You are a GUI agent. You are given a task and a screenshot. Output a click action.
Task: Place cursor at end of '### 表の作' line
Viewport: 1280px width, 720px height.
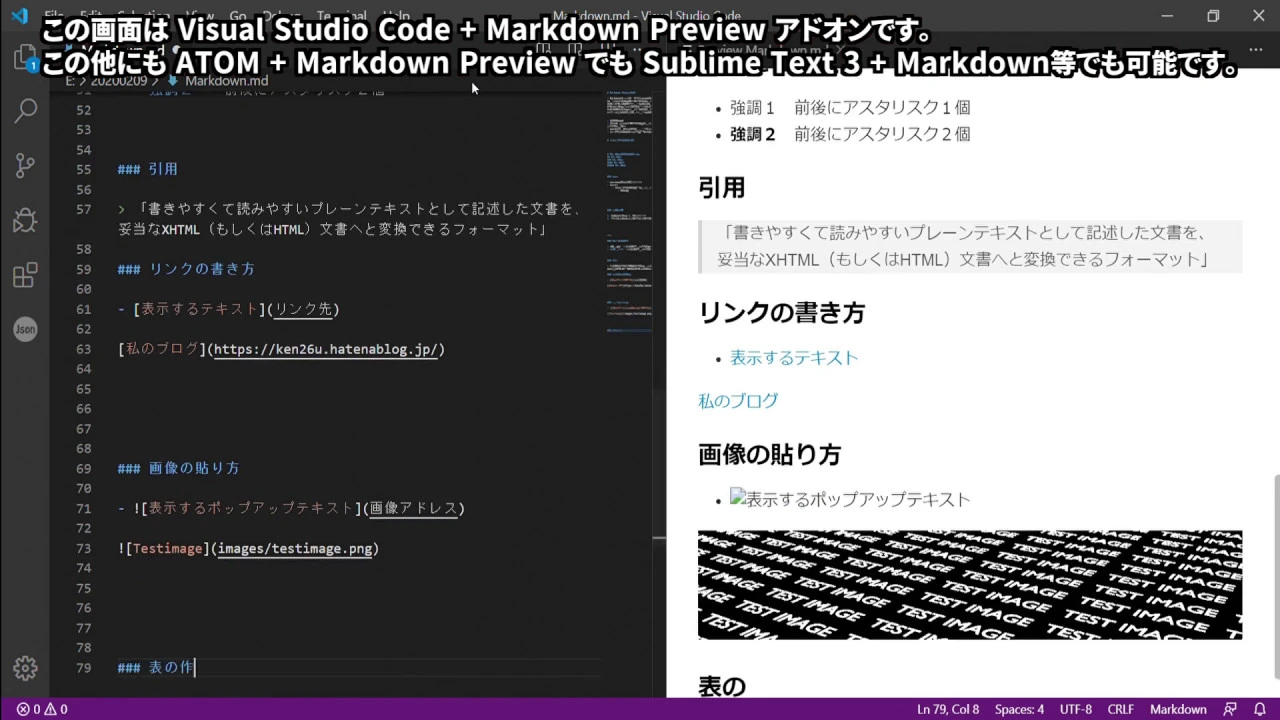coord(196,667)
